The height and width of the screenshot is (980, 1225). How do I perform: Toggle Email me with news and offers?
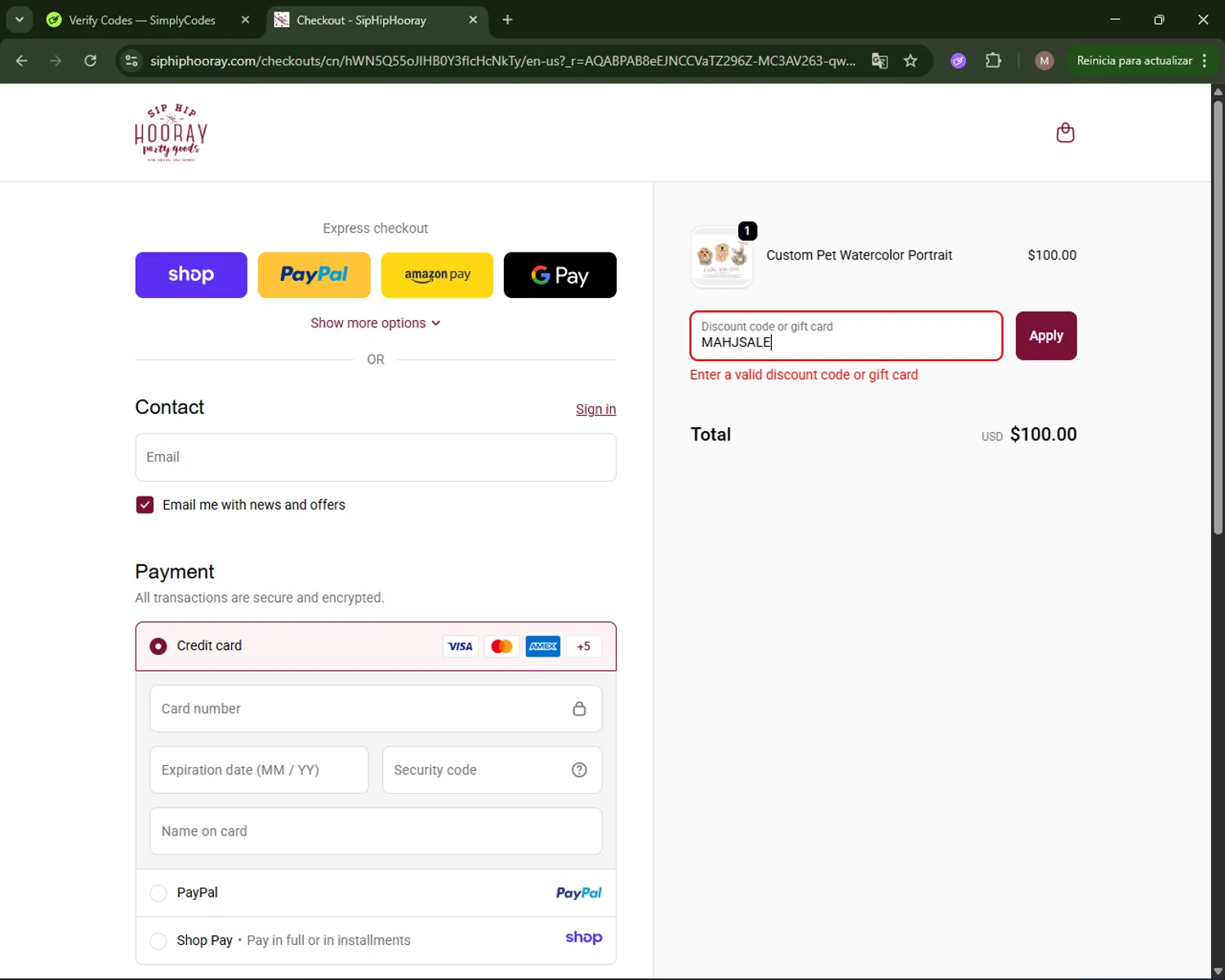point(145,505)
